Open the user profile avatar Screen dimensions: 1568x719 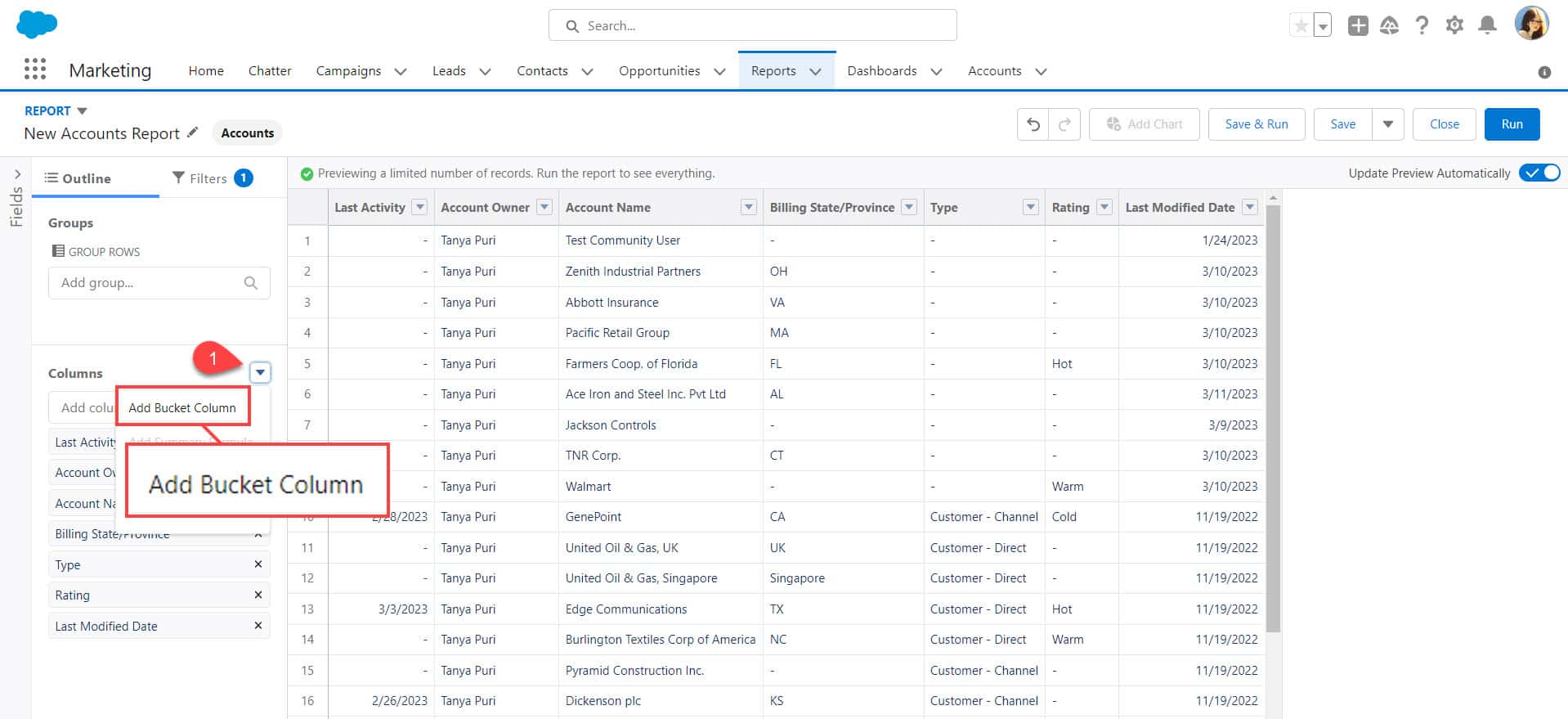coord(1531,23)
